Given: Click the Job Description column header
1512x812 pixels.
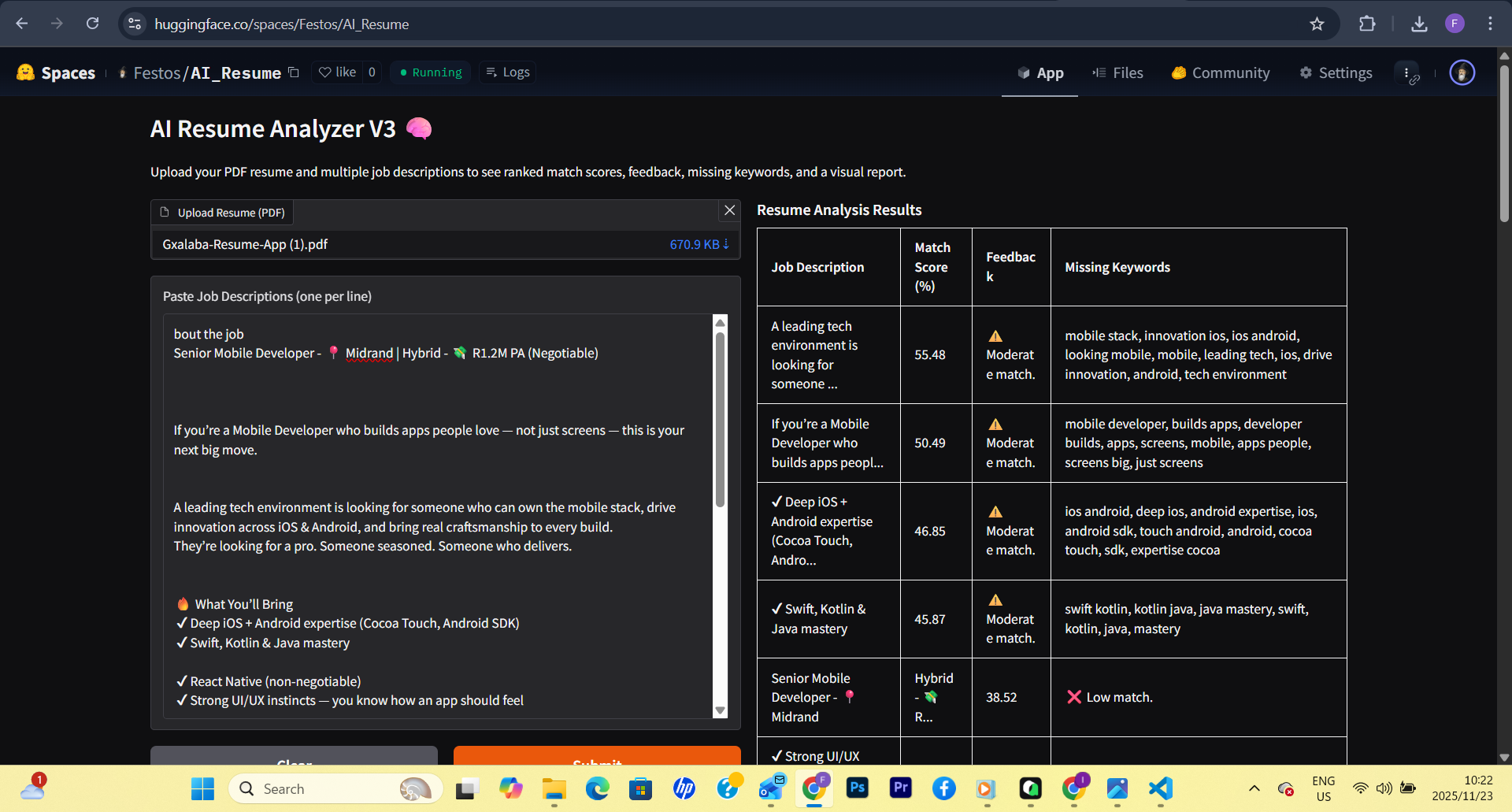Looking at the screenshot, I should pyautogui.click(x=828, y=267).
